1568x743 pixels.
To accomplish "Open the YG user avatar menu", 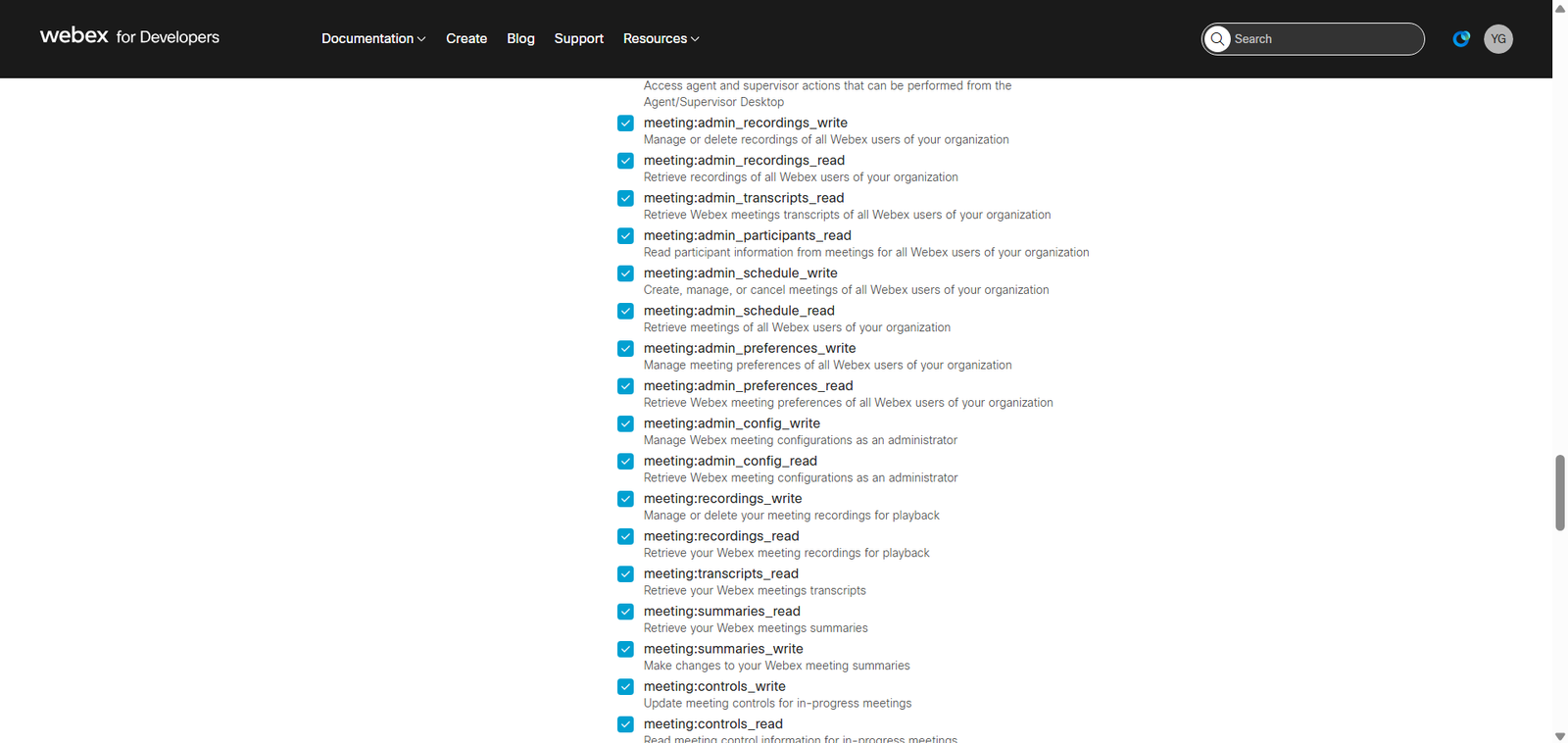I will click(x=1497, y=39).
